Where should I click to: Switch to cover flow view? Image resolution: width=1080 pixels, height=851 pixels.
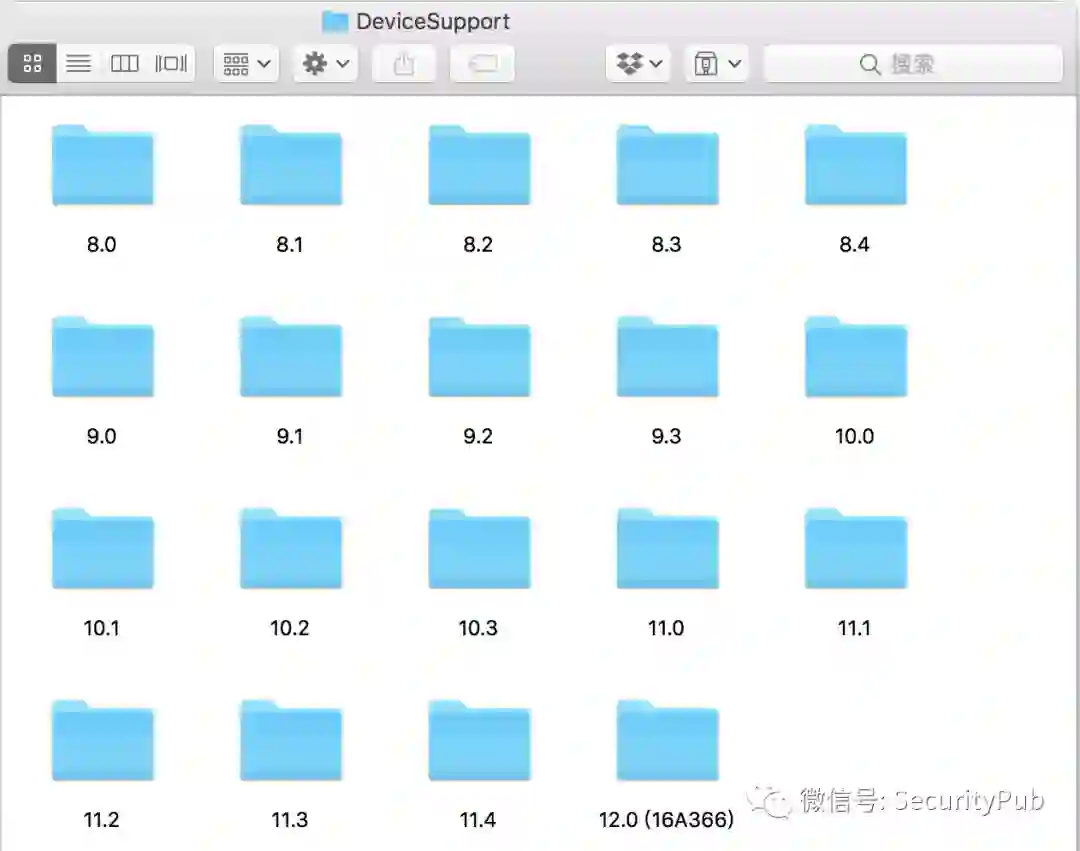(171, 64)
